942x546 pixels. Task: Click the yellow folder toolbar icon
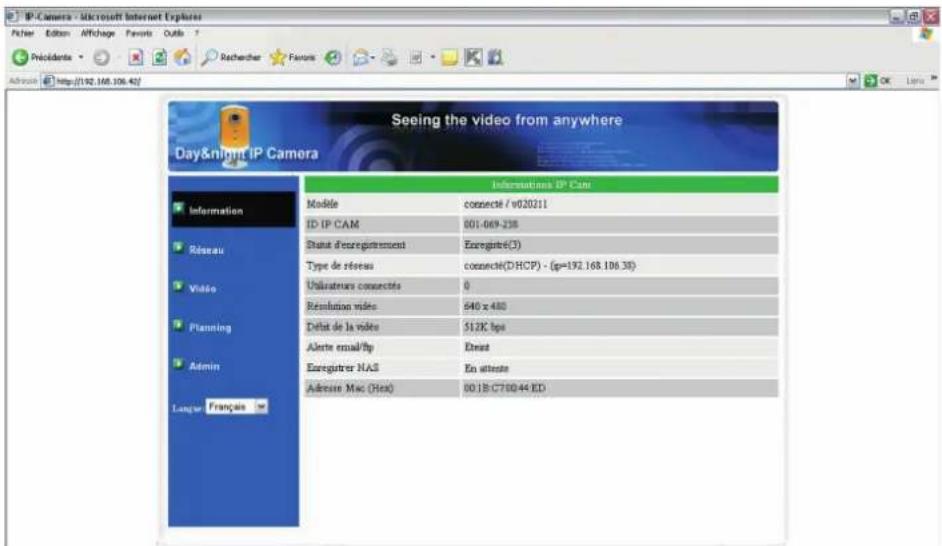click(x=449, y=58)
